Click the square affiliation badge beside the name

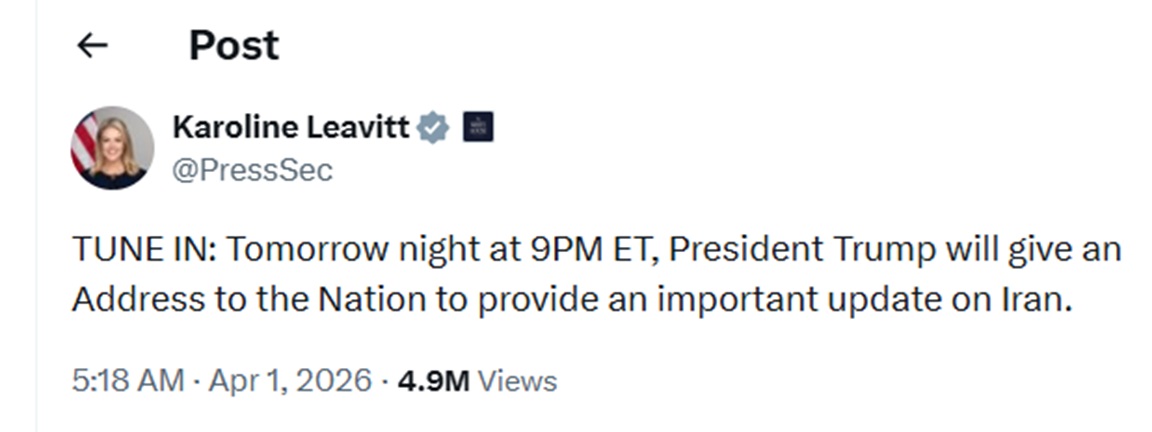point(477,127)
